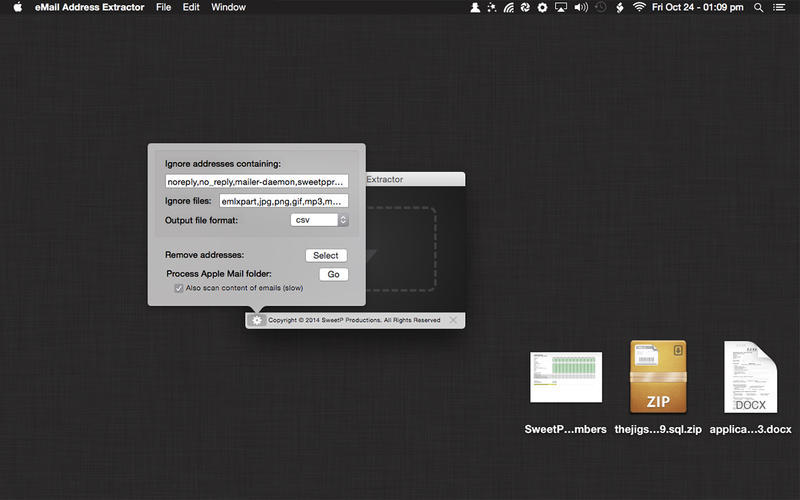Open the settings gear in the Extractor window

click(257, 320)
